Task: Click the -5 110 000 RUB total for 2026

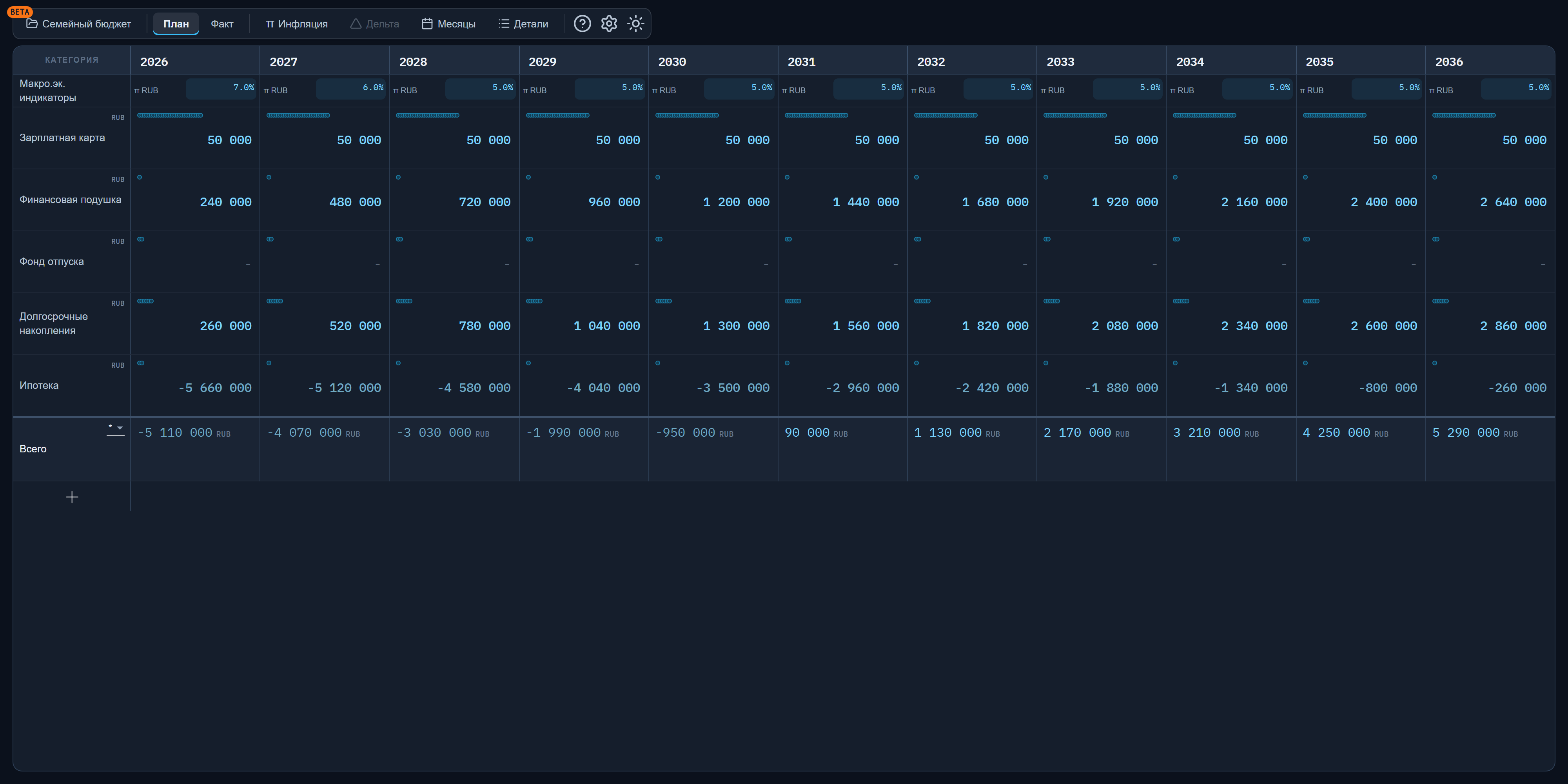Action: [x=184, y=433]
